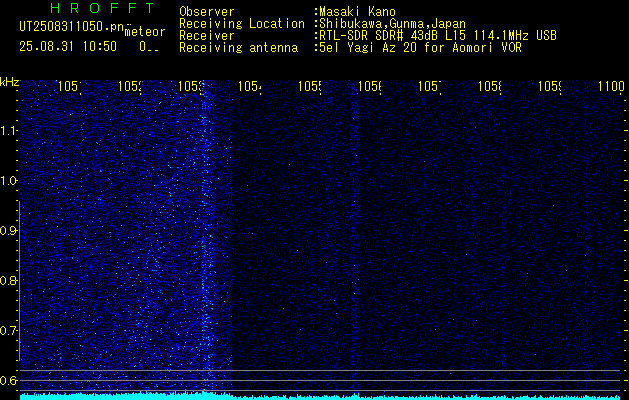
Task: Click the kHz axis unit label
Action: (x=9, y=83)
